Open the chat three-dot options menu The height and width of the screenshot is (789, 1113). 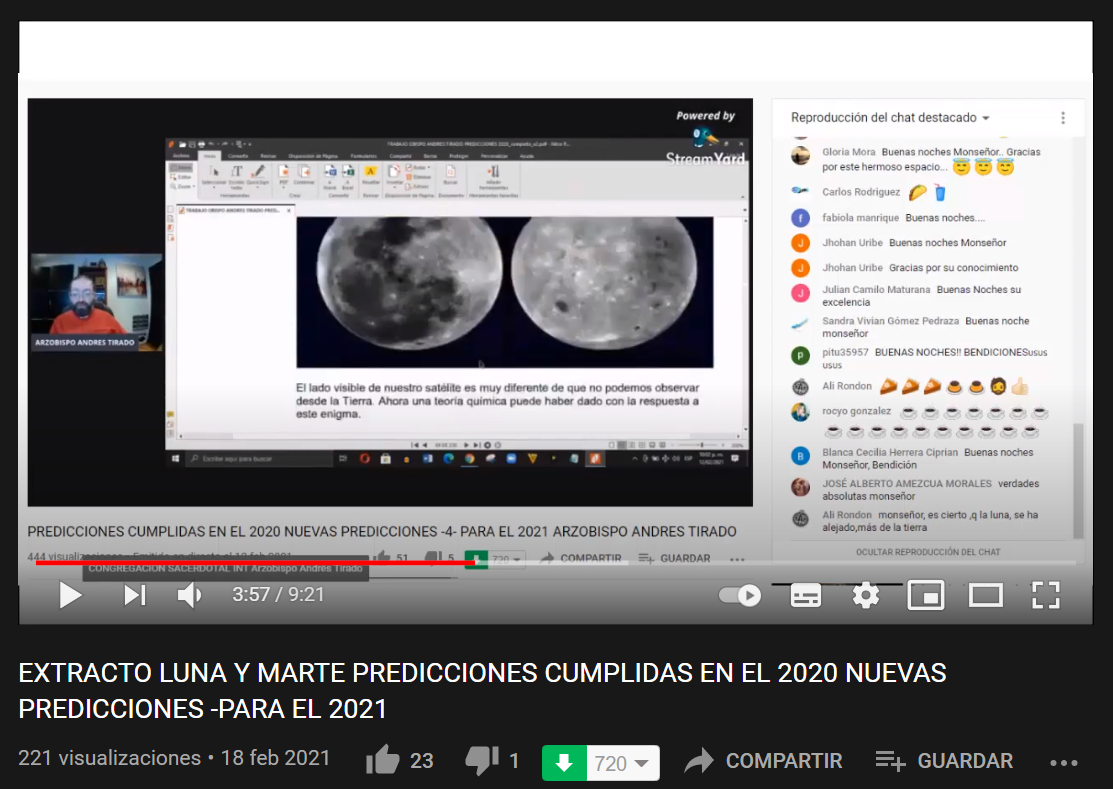[1063, 118]
